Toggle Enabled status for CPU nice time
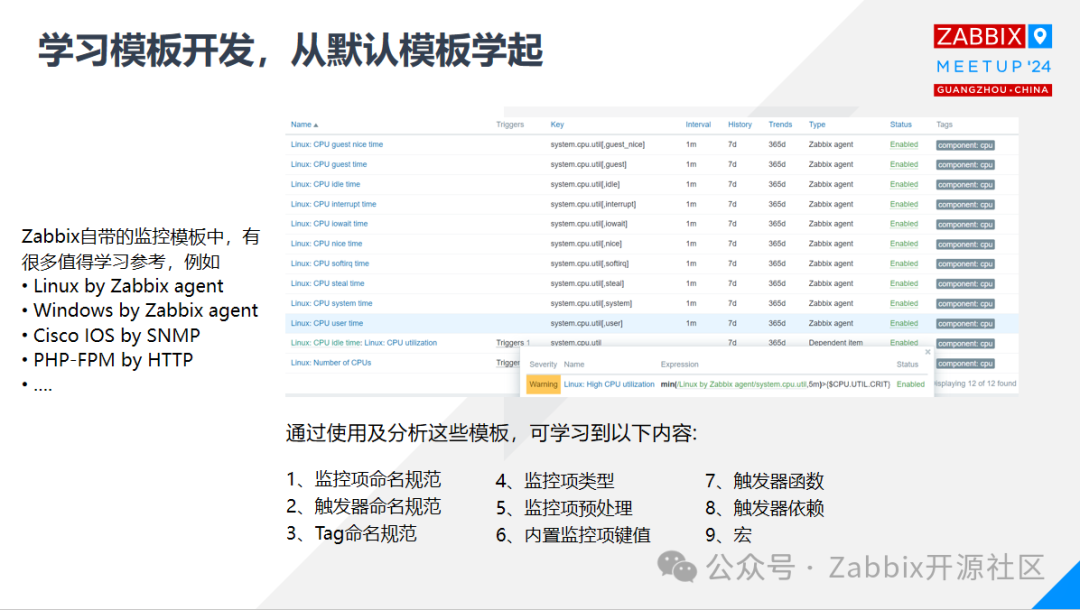1080x610 pixels. [x=904, y=244]
